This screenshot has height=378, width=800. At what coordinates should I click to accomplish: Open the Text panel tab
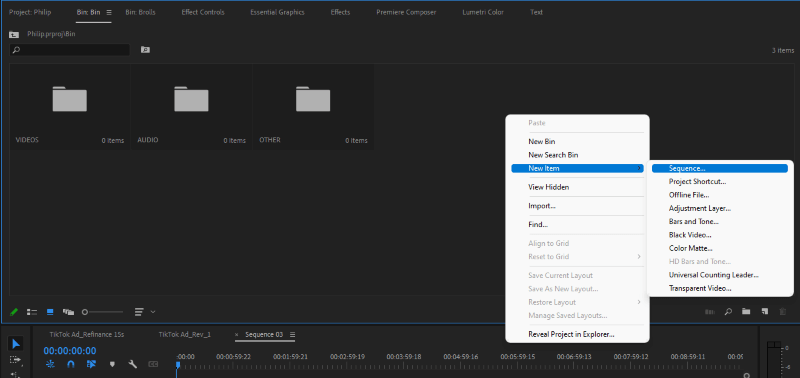[x=536, y=12]
